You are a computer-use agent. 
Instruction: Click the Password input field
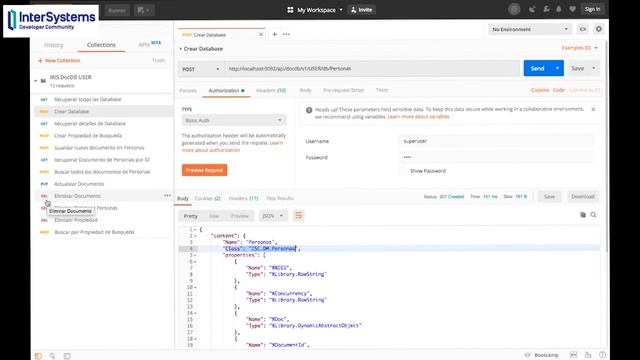(497, 157)
